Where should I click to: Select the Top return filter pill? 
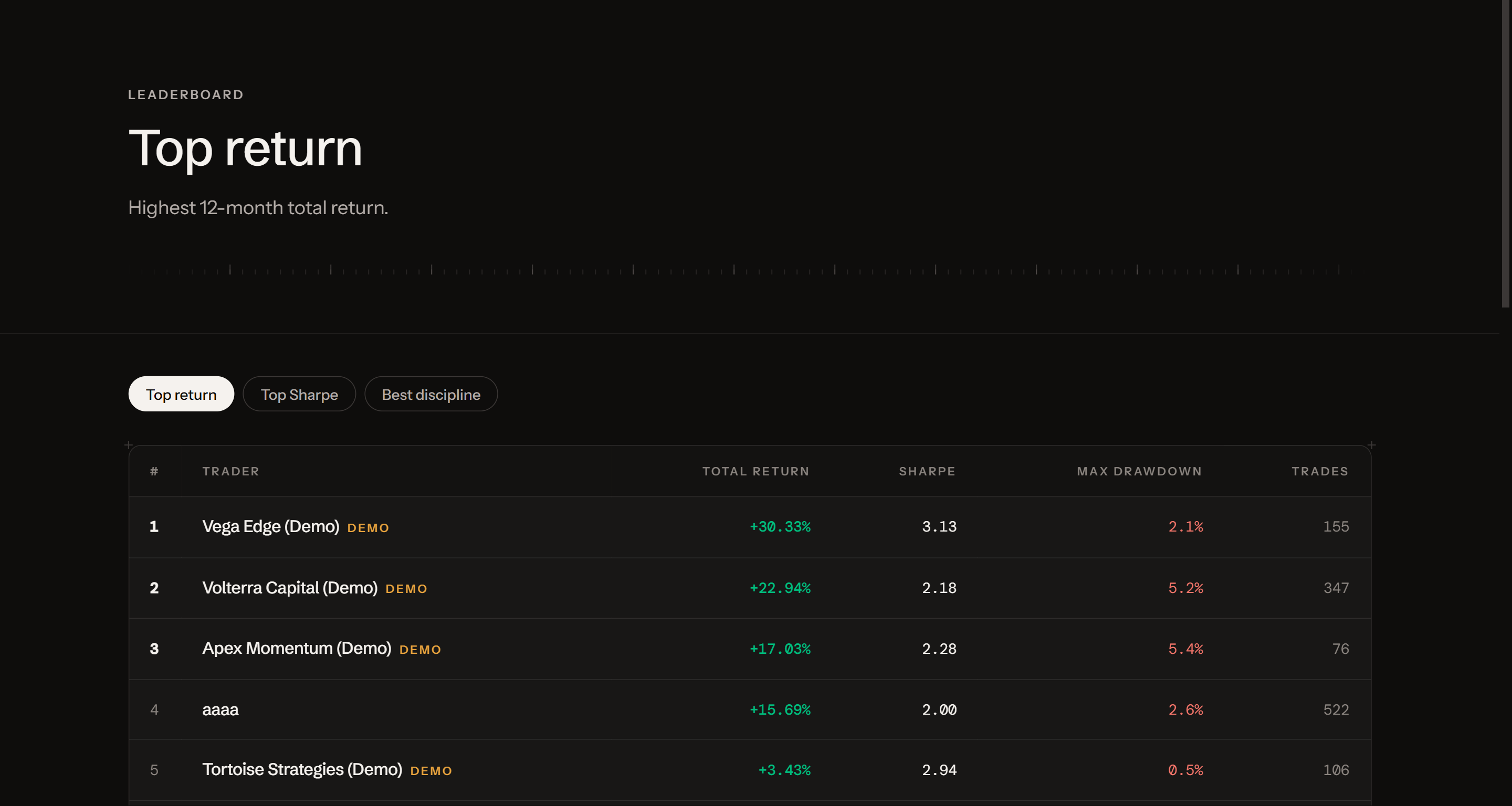181,394
